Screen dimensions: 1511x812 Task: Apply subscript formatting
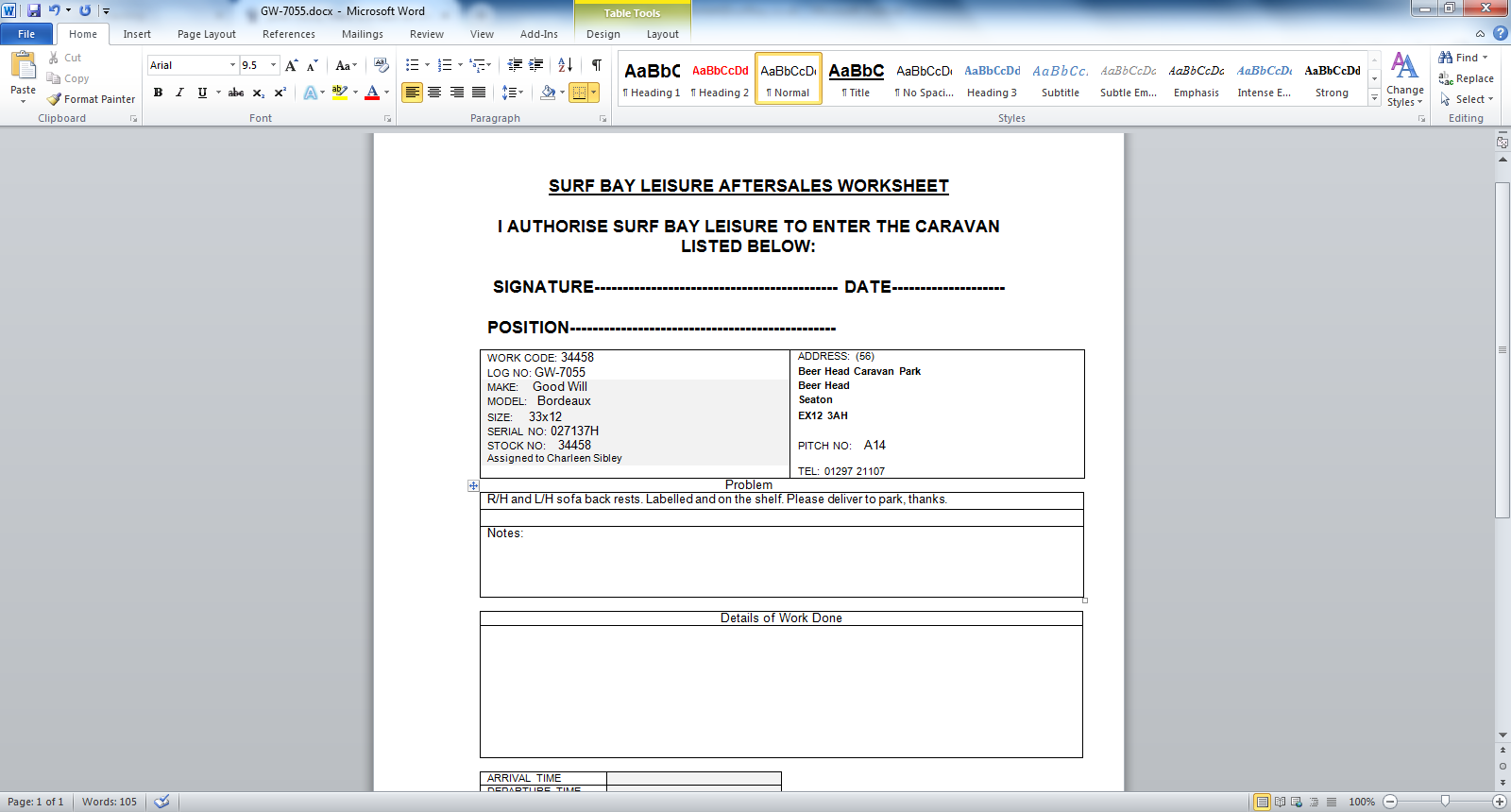click(259, 93)
